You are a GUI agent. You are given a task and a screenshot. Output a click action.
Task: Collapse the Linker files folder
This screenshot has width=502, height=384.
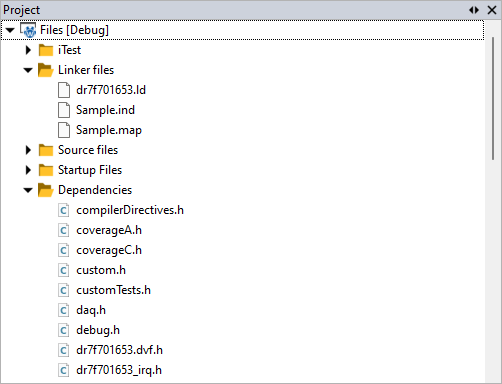pyautogui.click(x=28, y=70)
